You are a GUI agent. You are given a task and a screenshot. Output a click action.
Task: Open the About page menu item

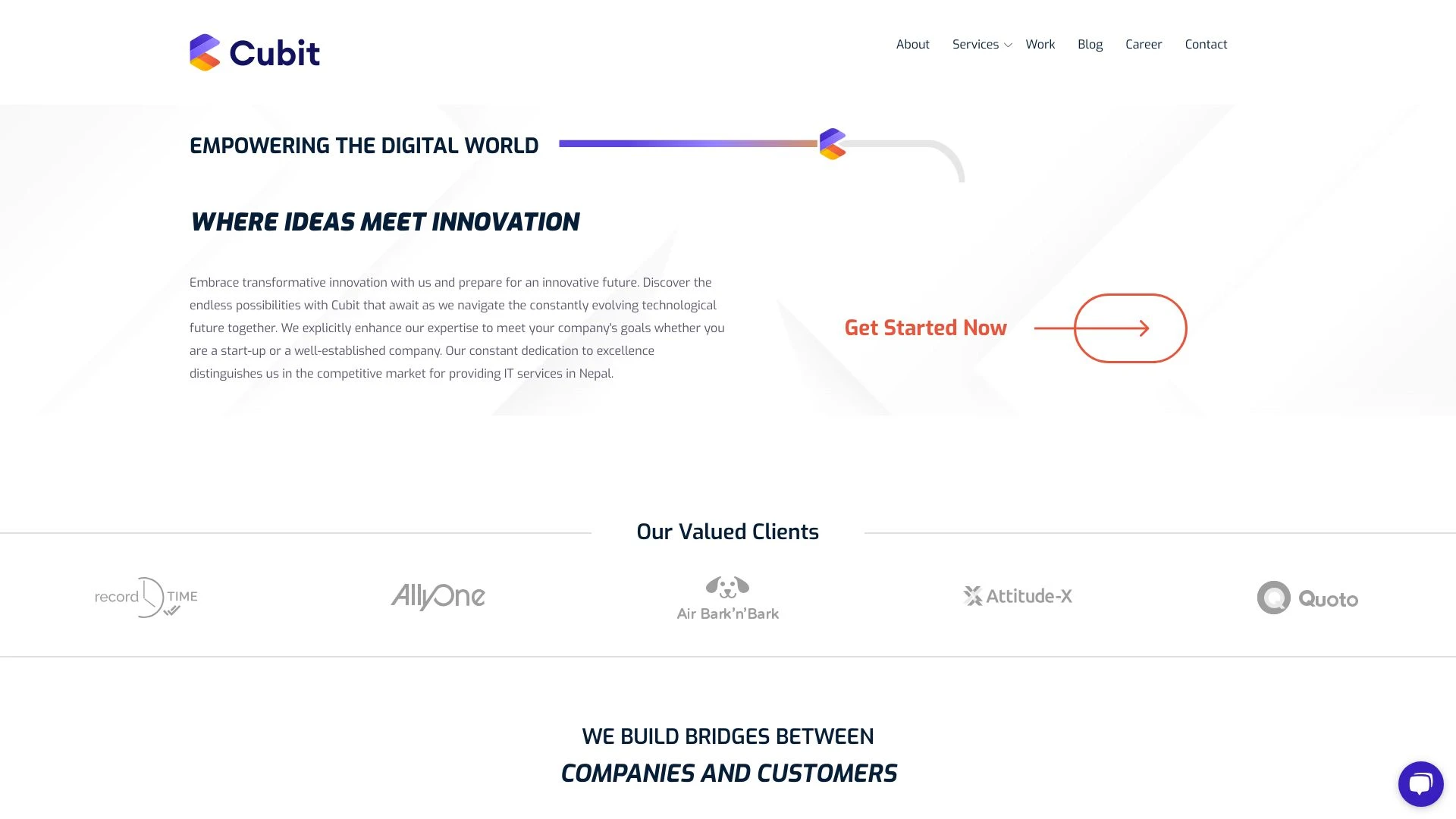coord(912,44)
